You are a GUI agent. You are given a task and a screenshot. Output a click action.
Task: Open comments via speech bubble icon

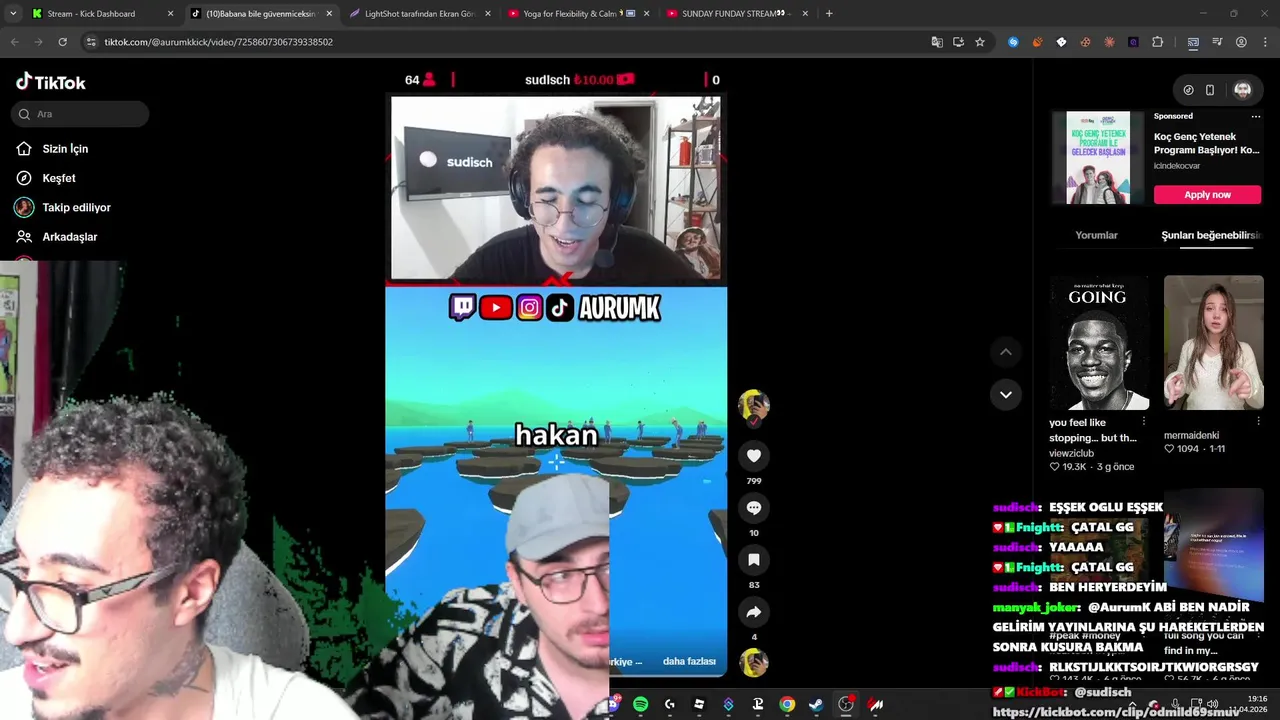(x=754, y=508)
